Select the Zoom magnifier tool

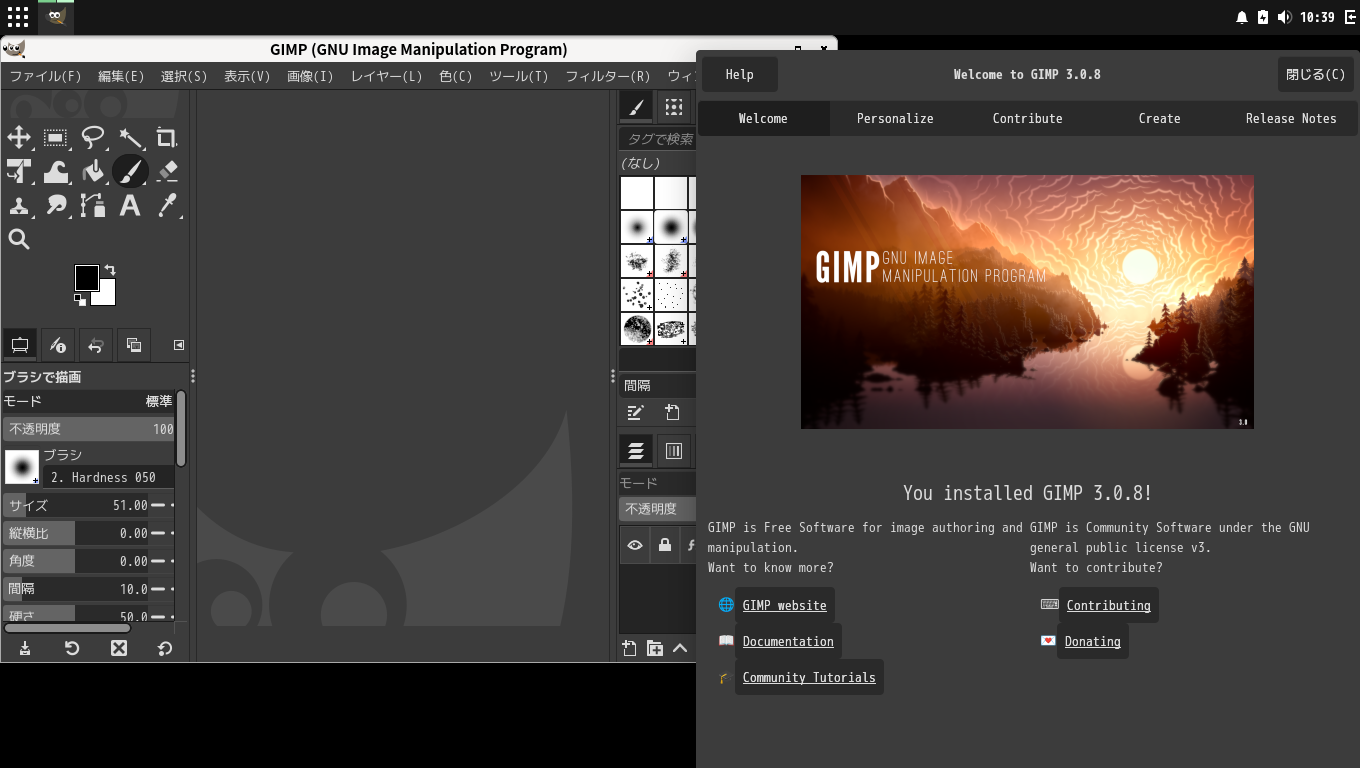19,240
